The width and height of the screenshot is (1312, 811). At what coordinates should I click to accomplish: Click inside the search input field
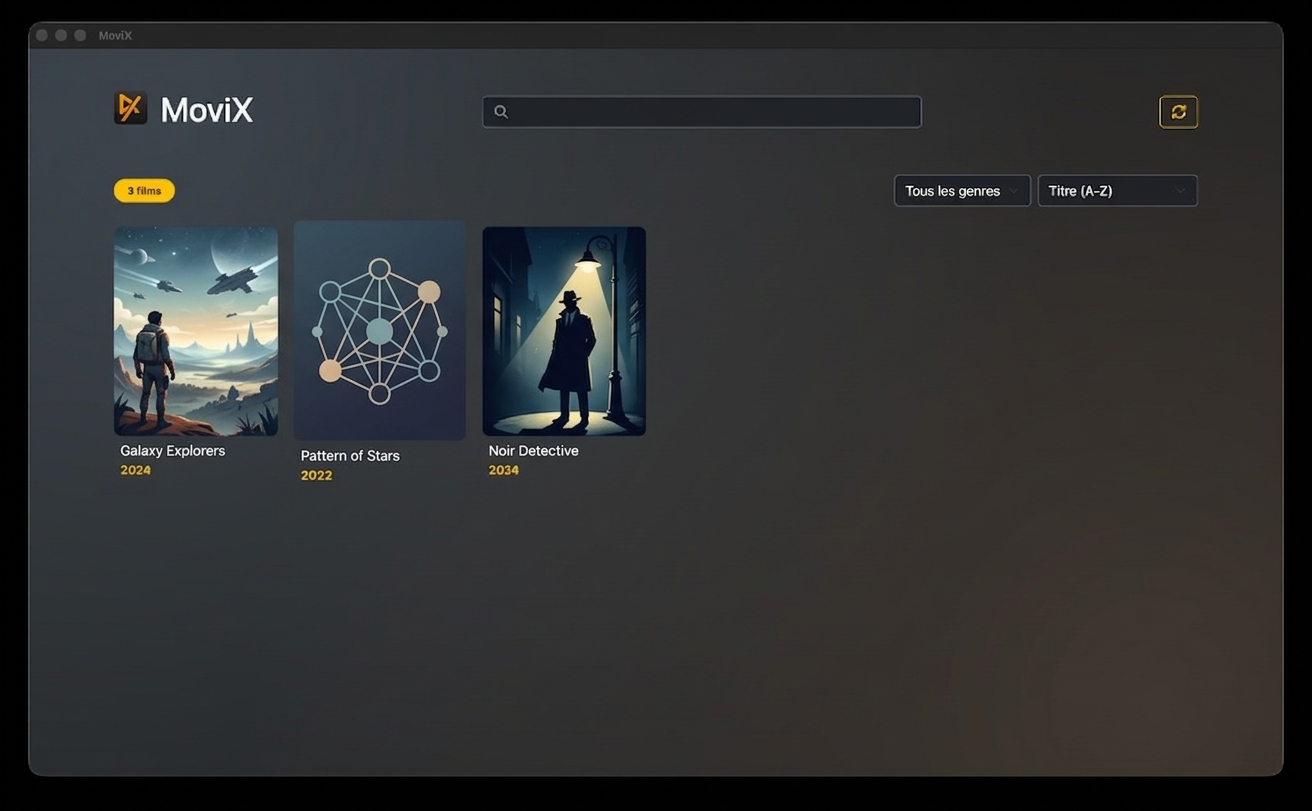700,111
